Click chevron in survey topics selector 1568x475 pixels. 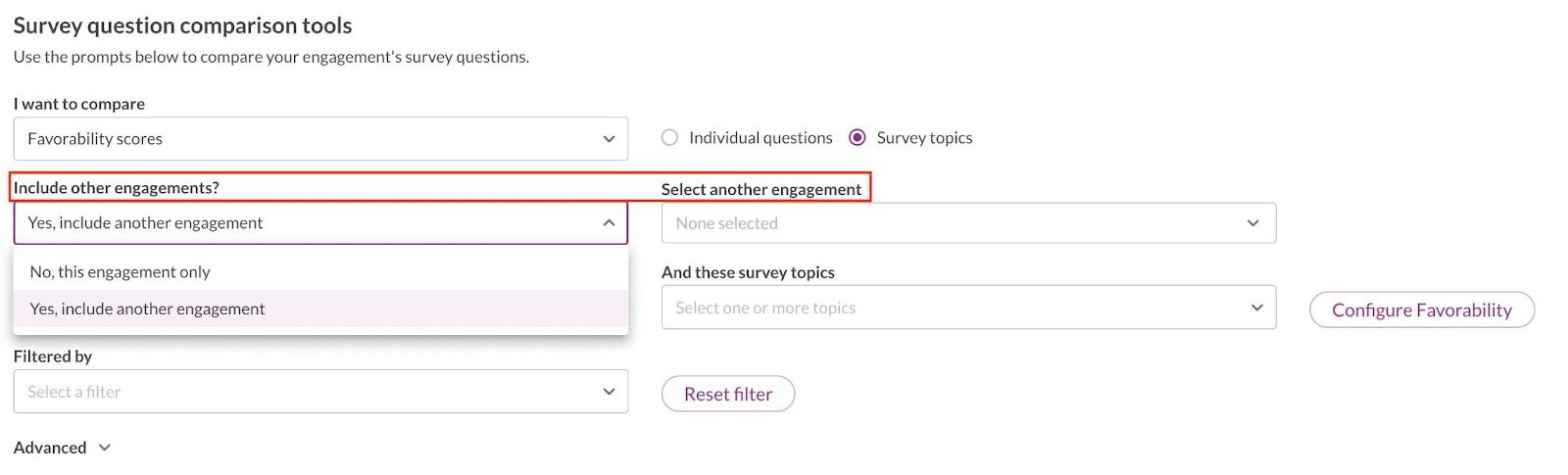(x=1256, y=308)
